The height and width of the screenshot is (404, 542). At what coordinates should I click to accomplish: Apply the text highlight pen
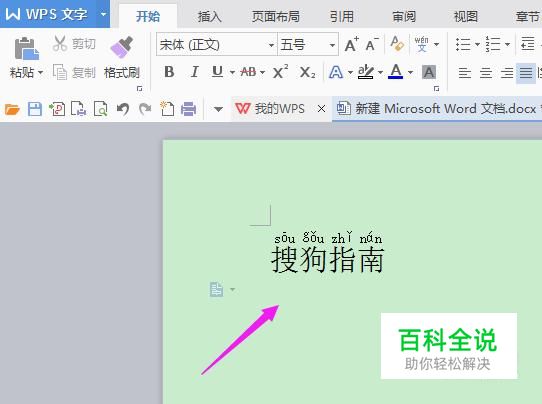pyautogui.click(x=365, y=72)
